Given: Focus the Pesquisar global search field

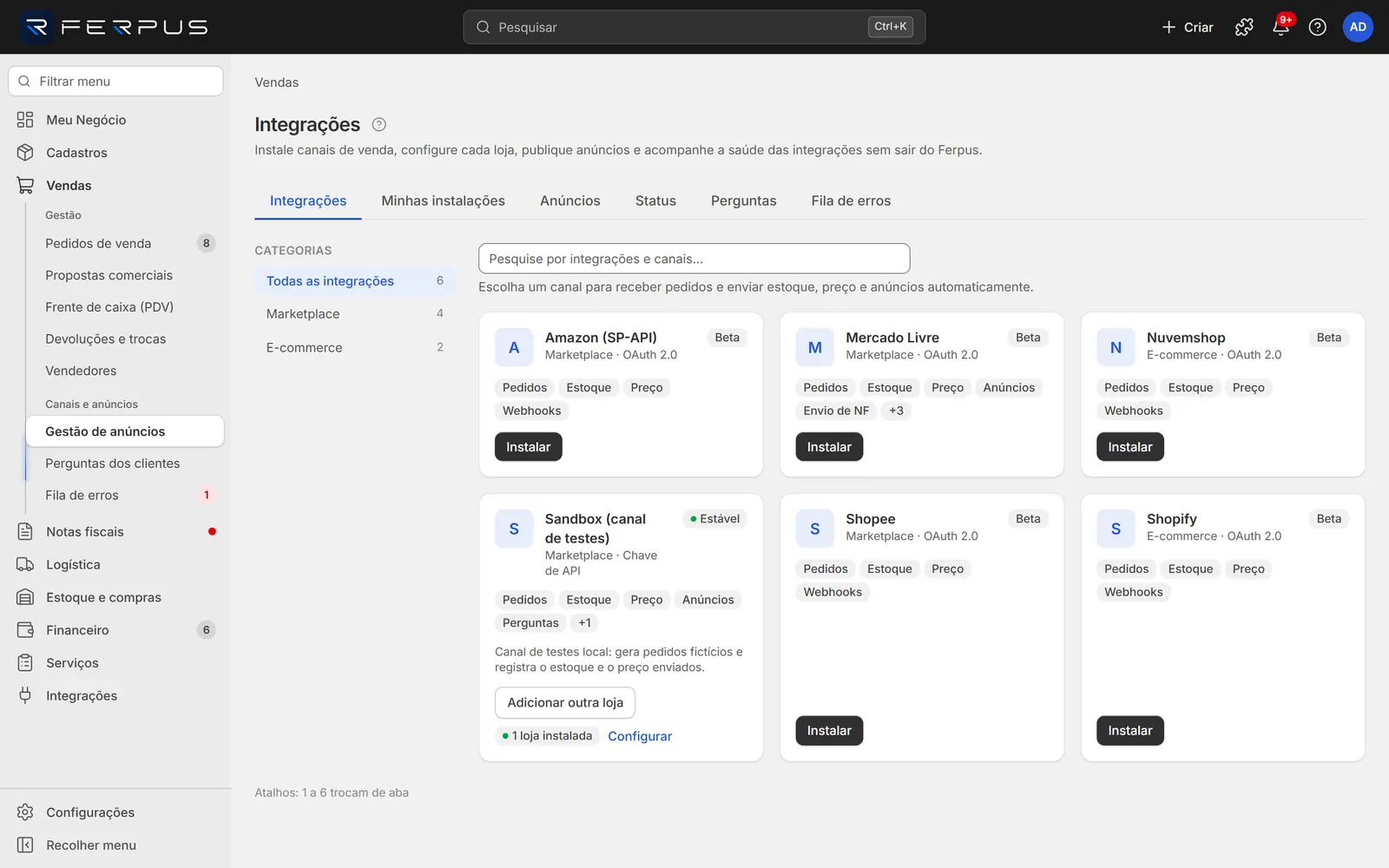Looking at the screenshot, I should tap(694, 27).
